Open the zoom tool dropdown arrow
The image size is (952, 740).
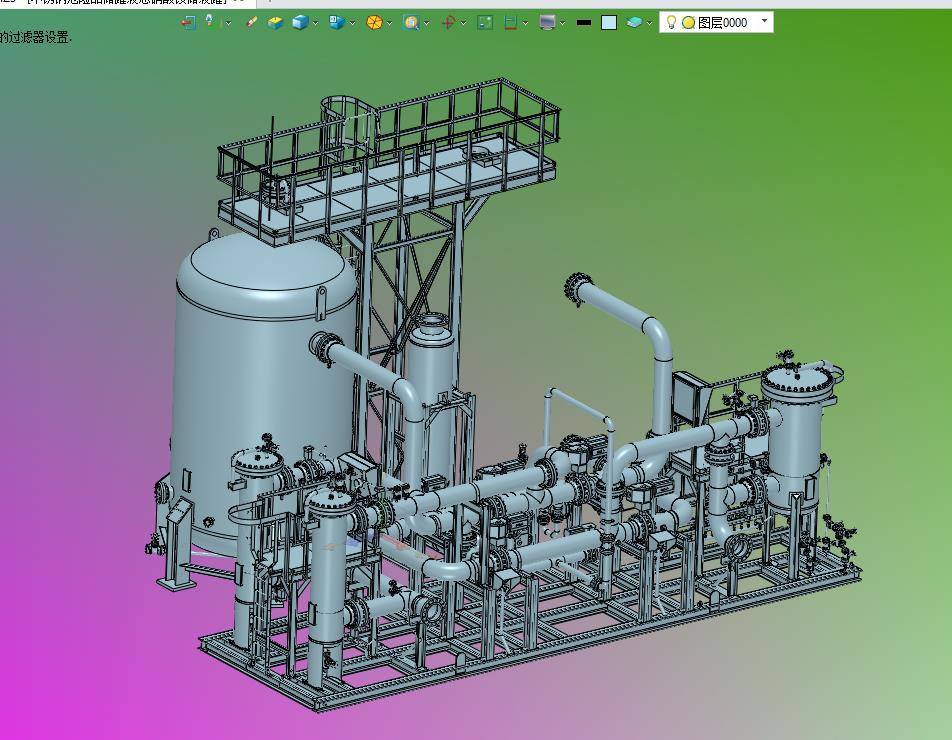427,23
